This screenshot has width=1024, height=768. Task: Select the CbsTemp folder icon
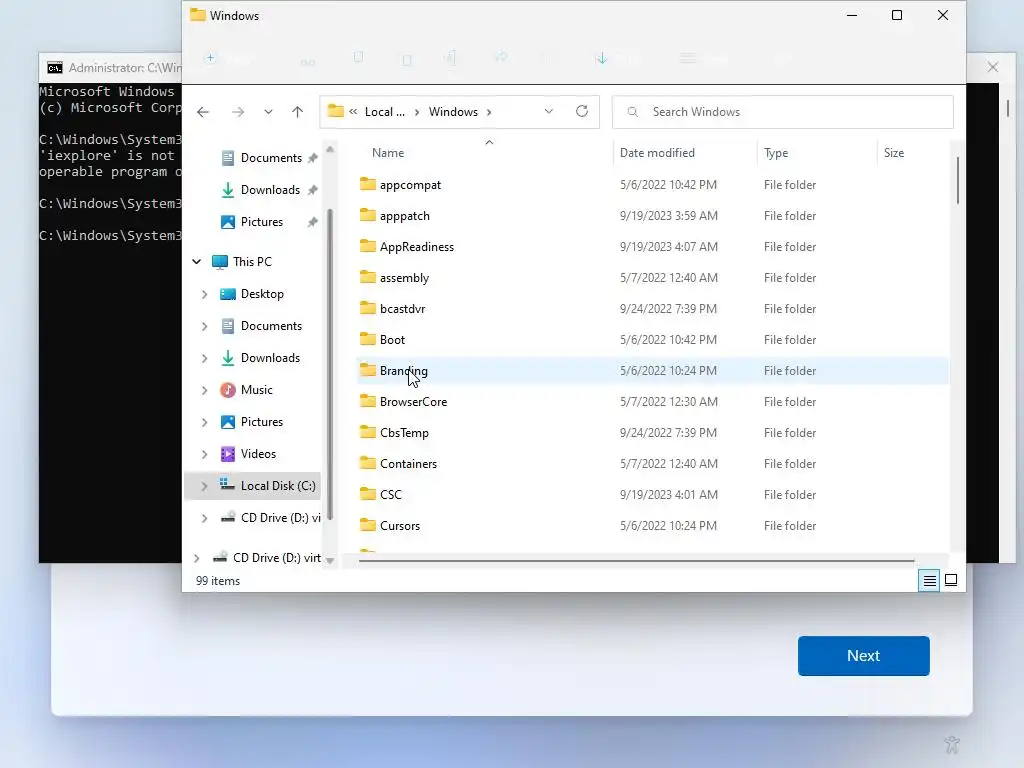click(x=368, y=432)
